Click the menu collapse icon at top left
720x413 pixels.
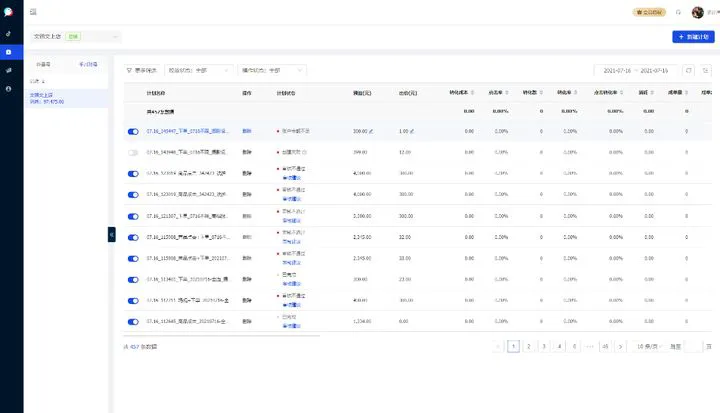34,12
